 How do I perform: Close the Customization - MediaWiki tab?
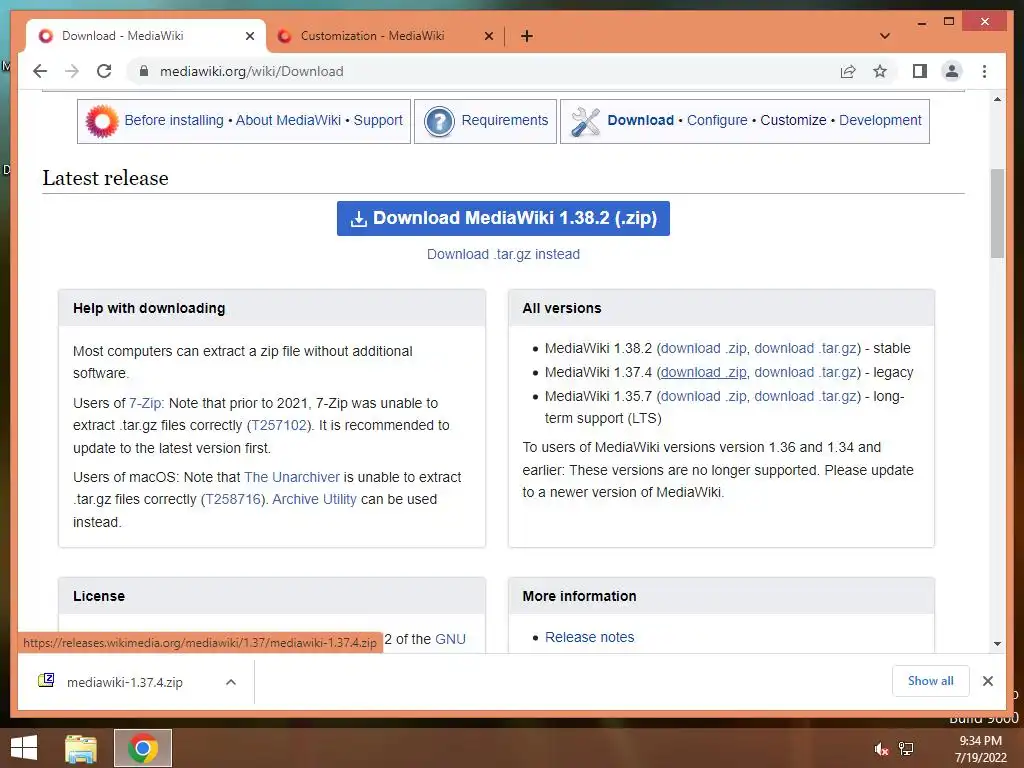click(x=488, y=36)
